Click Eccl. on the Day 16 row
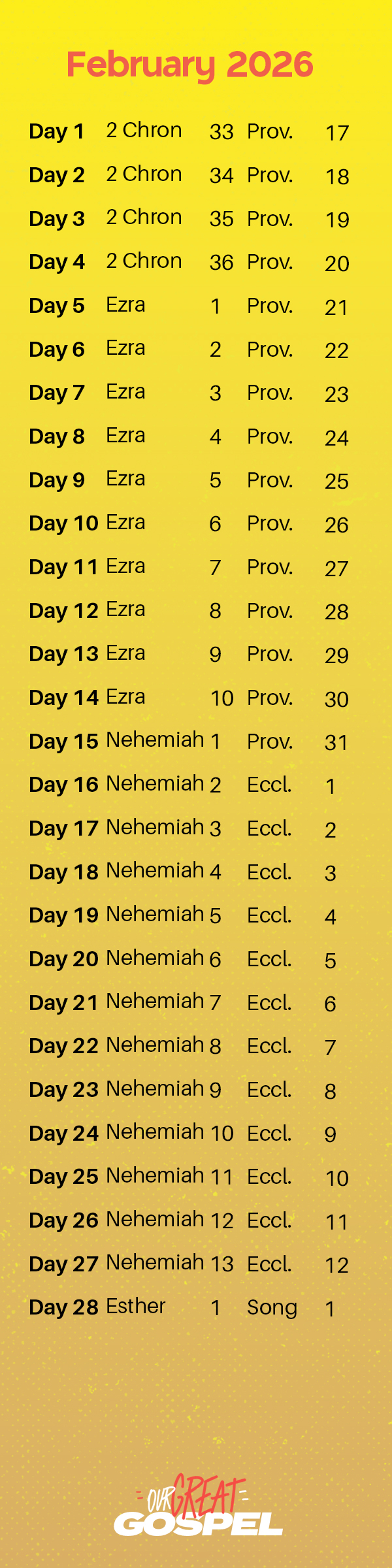Viewport: 392px width, 1568px height. (x=269, y=785)
